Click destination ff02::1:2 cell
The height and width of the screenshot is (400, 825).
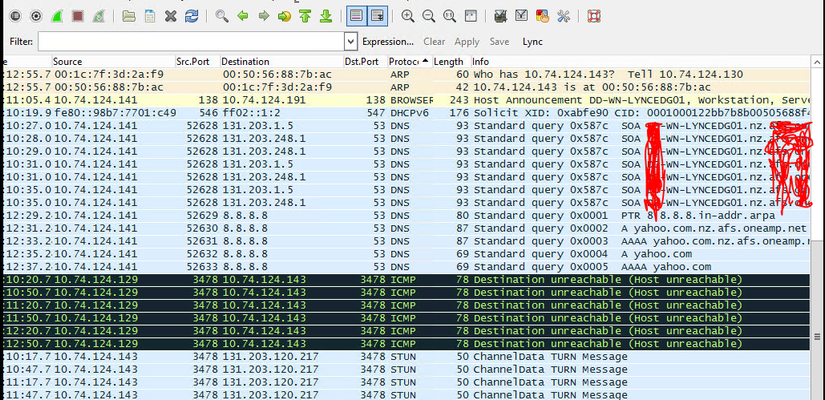(250, 113)
